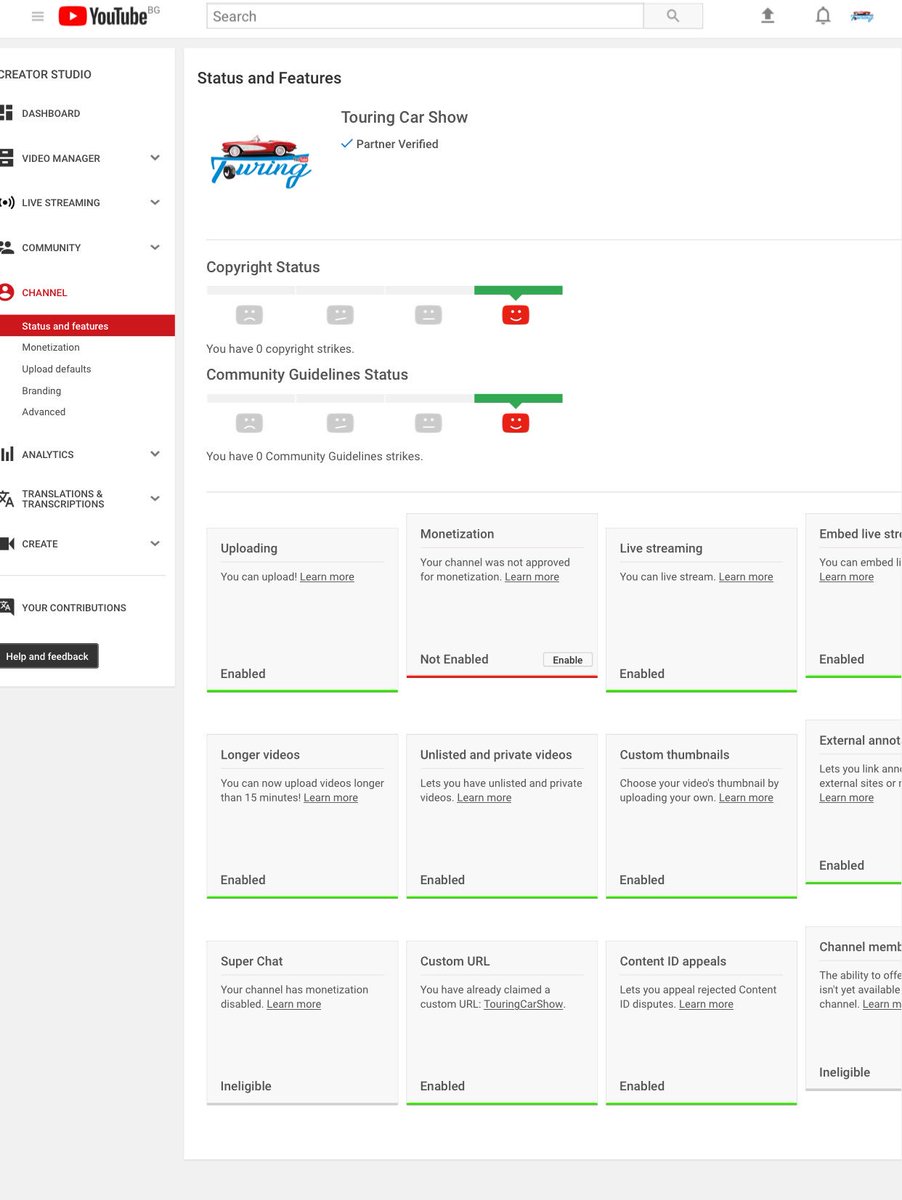Open Your Contributions page
Image resolution: width=902 pixels, height=1200 pixels.
(74, 608)
